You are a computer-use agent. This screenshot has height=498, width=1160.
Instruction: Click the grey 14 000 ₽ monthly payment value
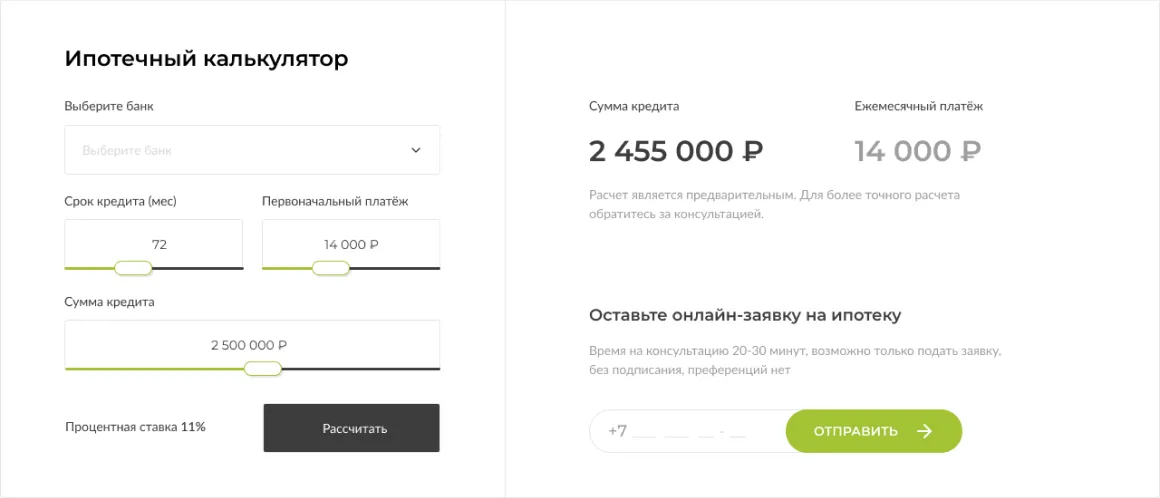pyautogui.click(x=917, y=151)
